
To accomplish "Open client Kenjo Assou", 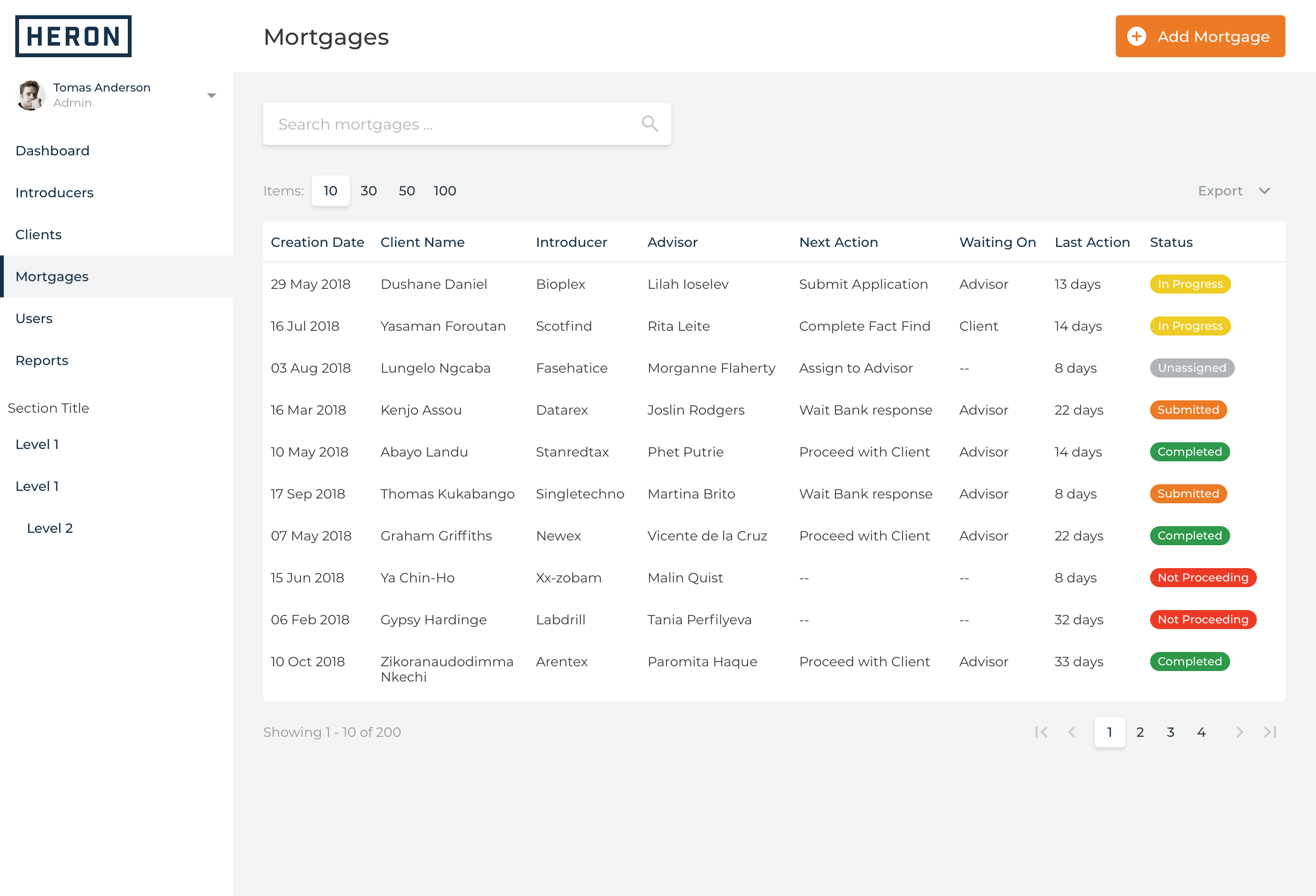I will tap(421, 410).
